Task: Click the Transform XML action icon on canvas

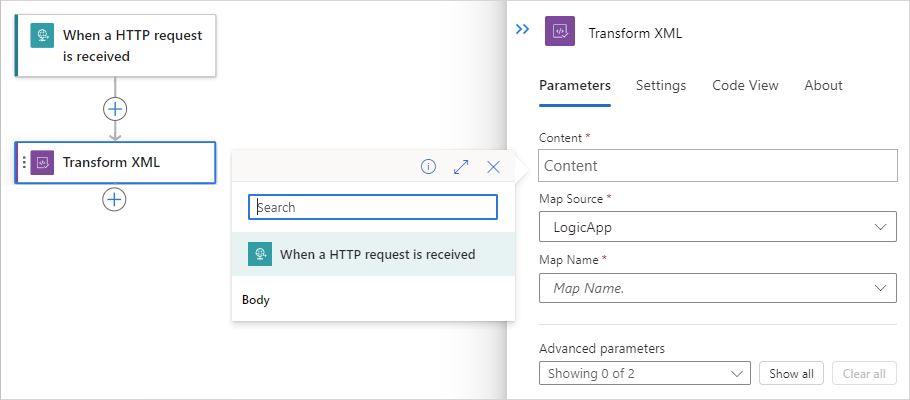Action: coord(42,162)
